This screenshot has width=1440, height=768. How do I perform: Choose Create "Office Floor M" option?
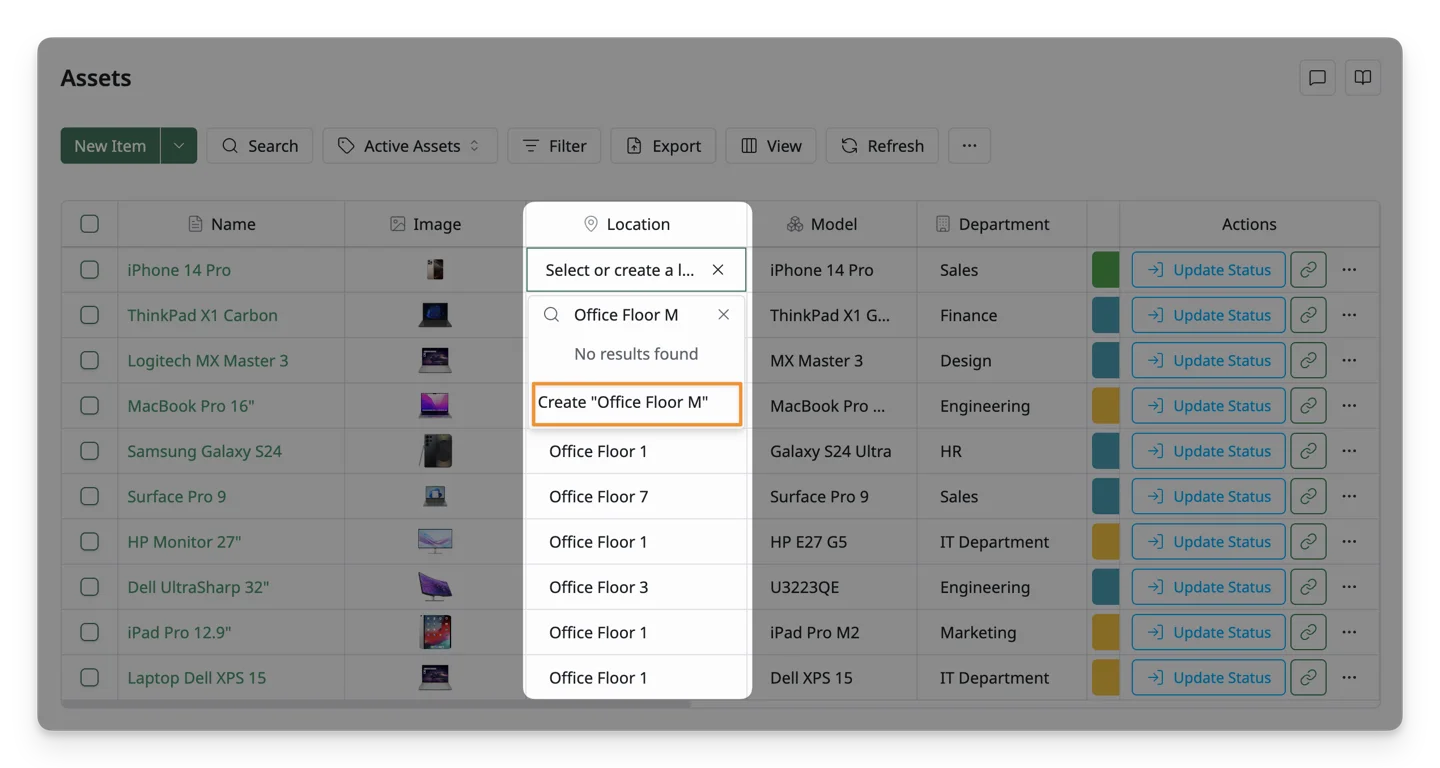point(637,403)
